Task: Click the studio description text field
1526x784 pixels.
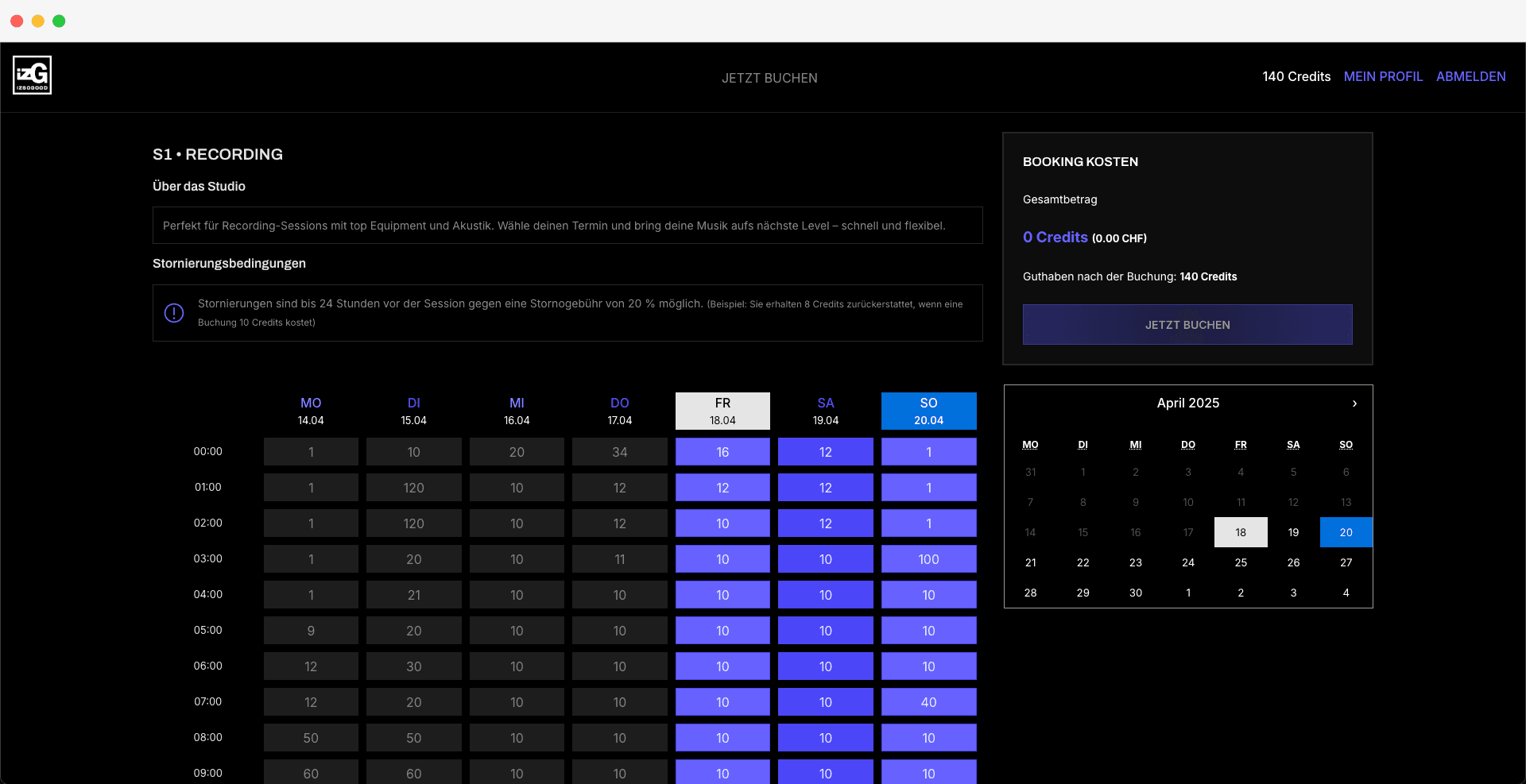Action: pos(567,226)
